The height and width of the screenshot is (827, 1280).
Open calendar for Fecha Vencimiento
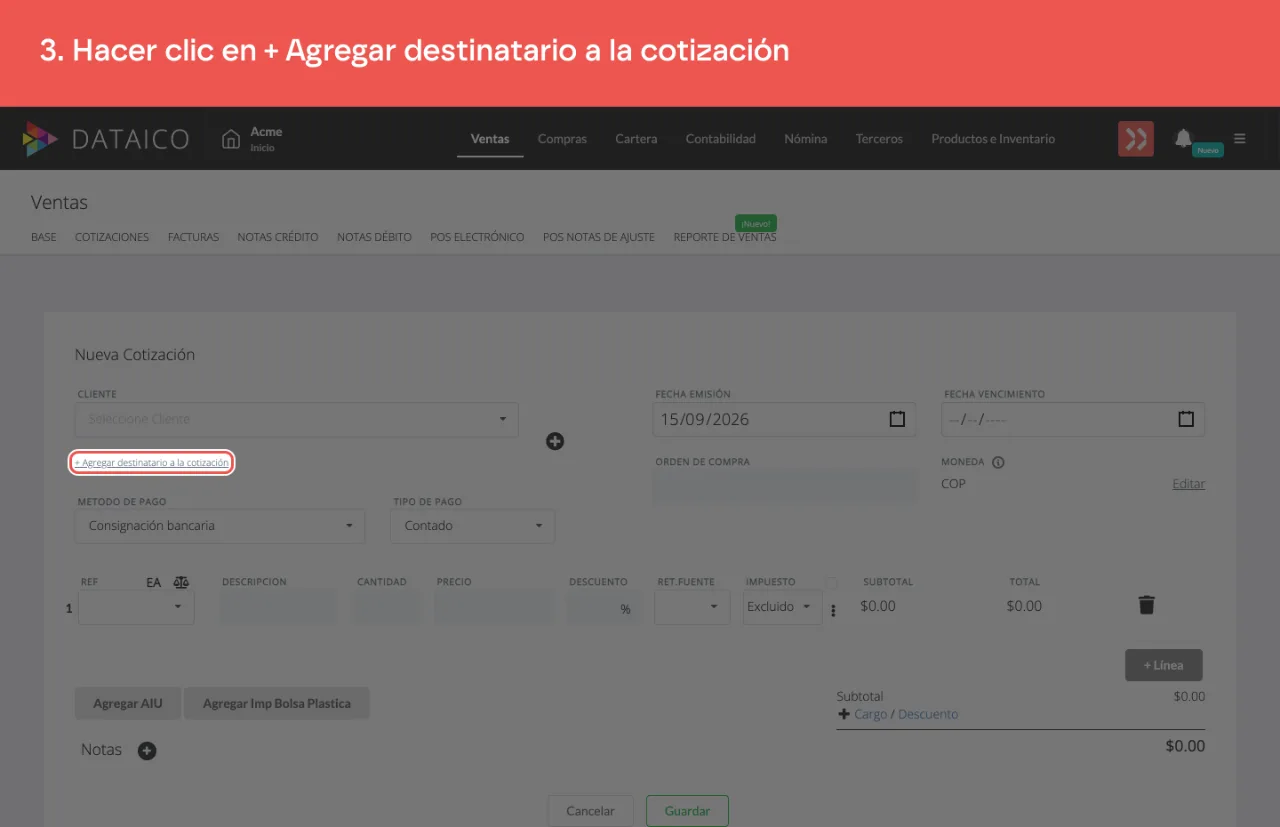pos(1186,419)
